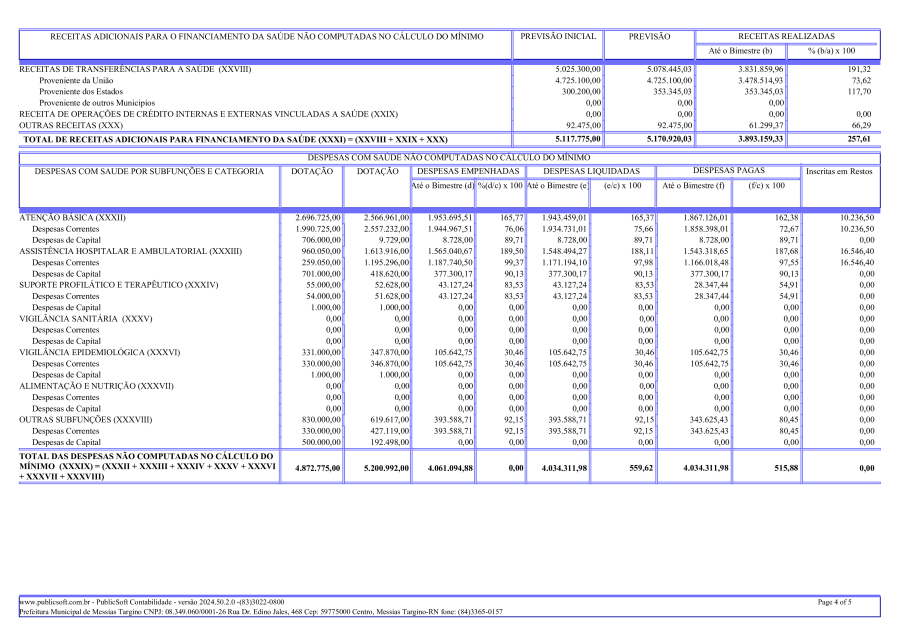Screen dimensions: 900x637
Task: Click the Inscritas em Restos header
Action: pos(839,172)
